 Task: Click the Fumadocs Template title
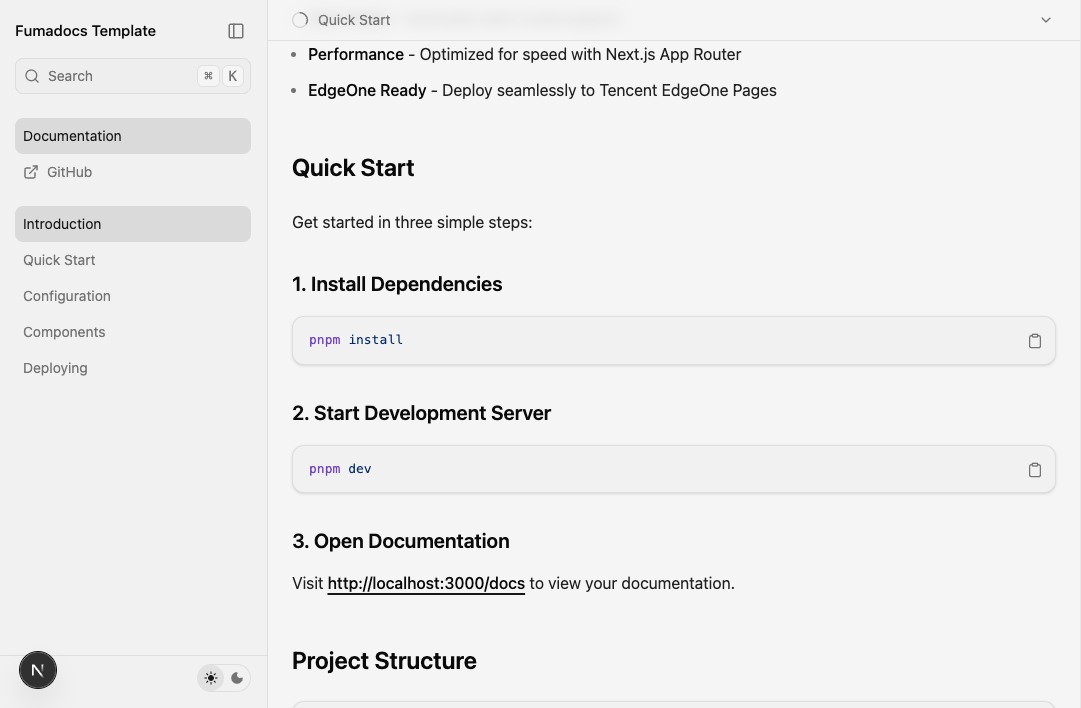(85, 31)
